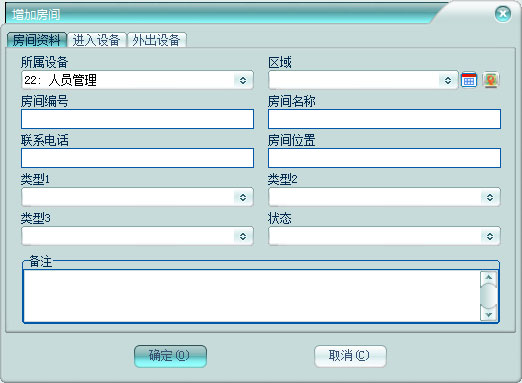Focus the 房间名称 input field
Image resolution: width=522 pixels, height=383 pixels.
(x=384, y=119)
